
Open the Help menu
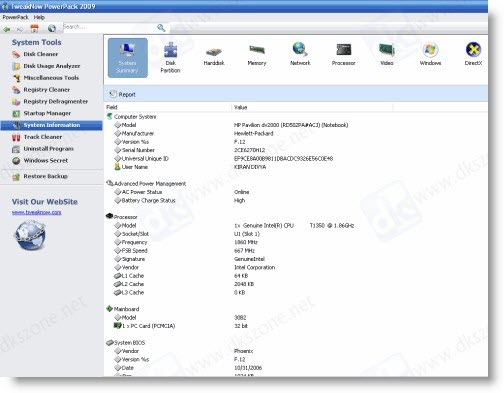tap(39, 17)
